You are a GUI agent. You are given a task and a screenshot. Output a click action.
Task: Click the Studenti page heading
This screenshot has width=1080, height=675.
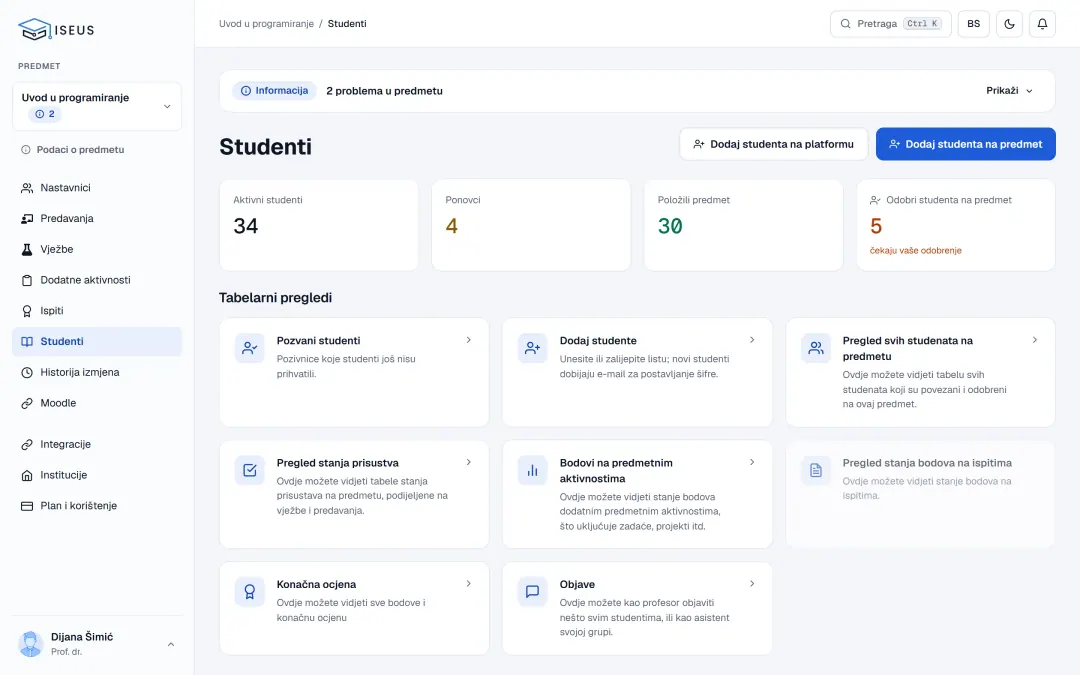pos(265,147)
